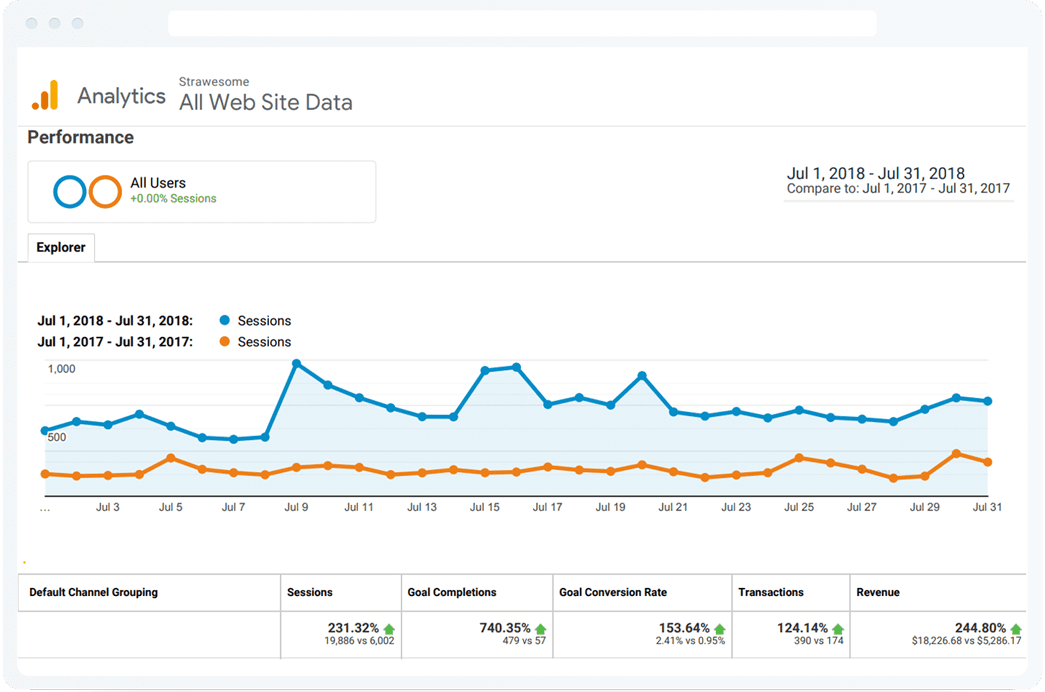The height and width of the screenshot is (692, 1045).
Task: Click the All Web Site Data link
Action: pyautogui.click(x=265, y=102)
